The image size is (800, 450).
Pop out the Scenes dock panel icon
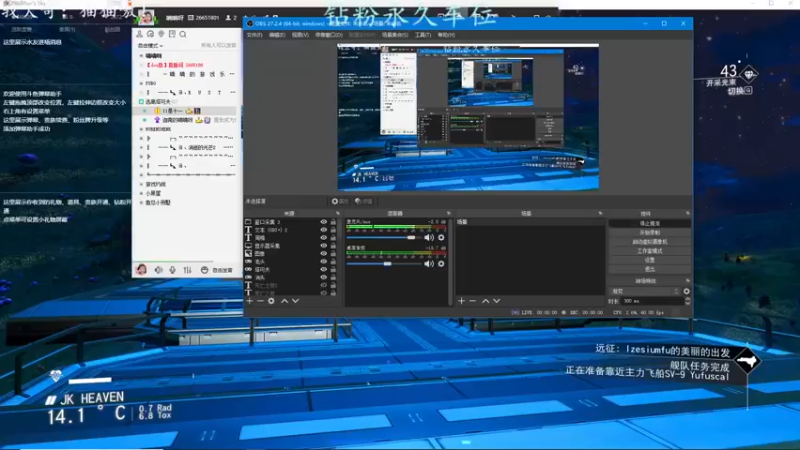pyautogui.click(x=600, y=213)
